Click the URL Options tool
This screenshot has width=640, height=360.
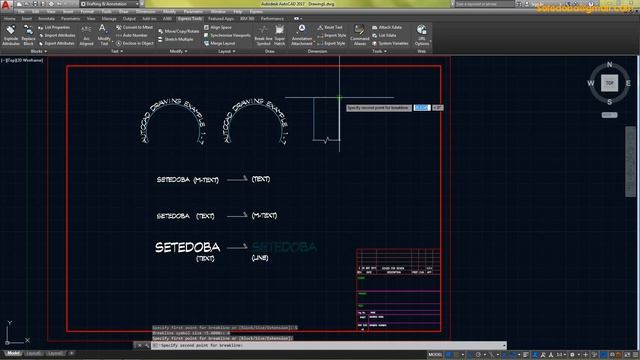(x=422, y=36)
